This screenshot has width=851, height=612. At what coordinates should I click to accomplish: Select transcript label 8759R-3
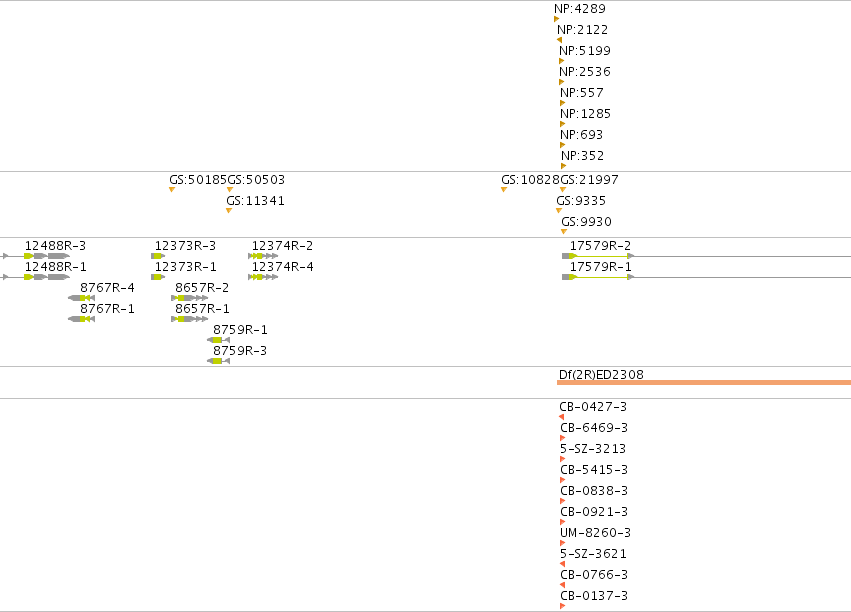tap(240, 351)
